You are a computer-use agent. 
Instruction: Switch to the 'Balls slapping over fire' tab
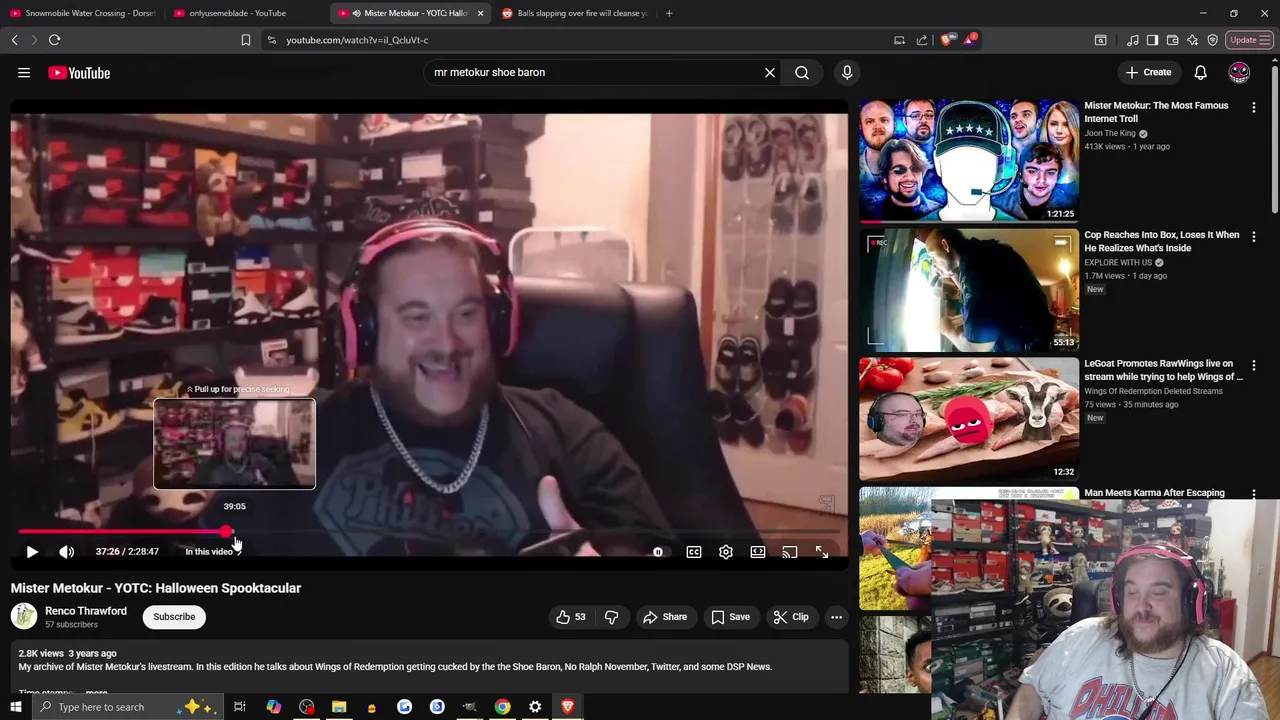pos(574,13)
